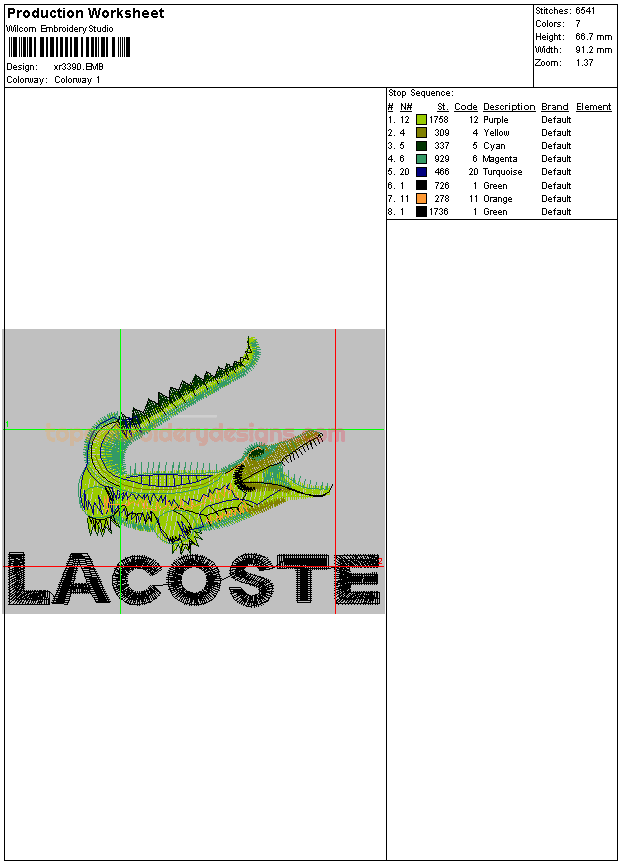Click the orange swatch for Orange row
Viewport: 620px width, 861px height.
click(421, 199)
